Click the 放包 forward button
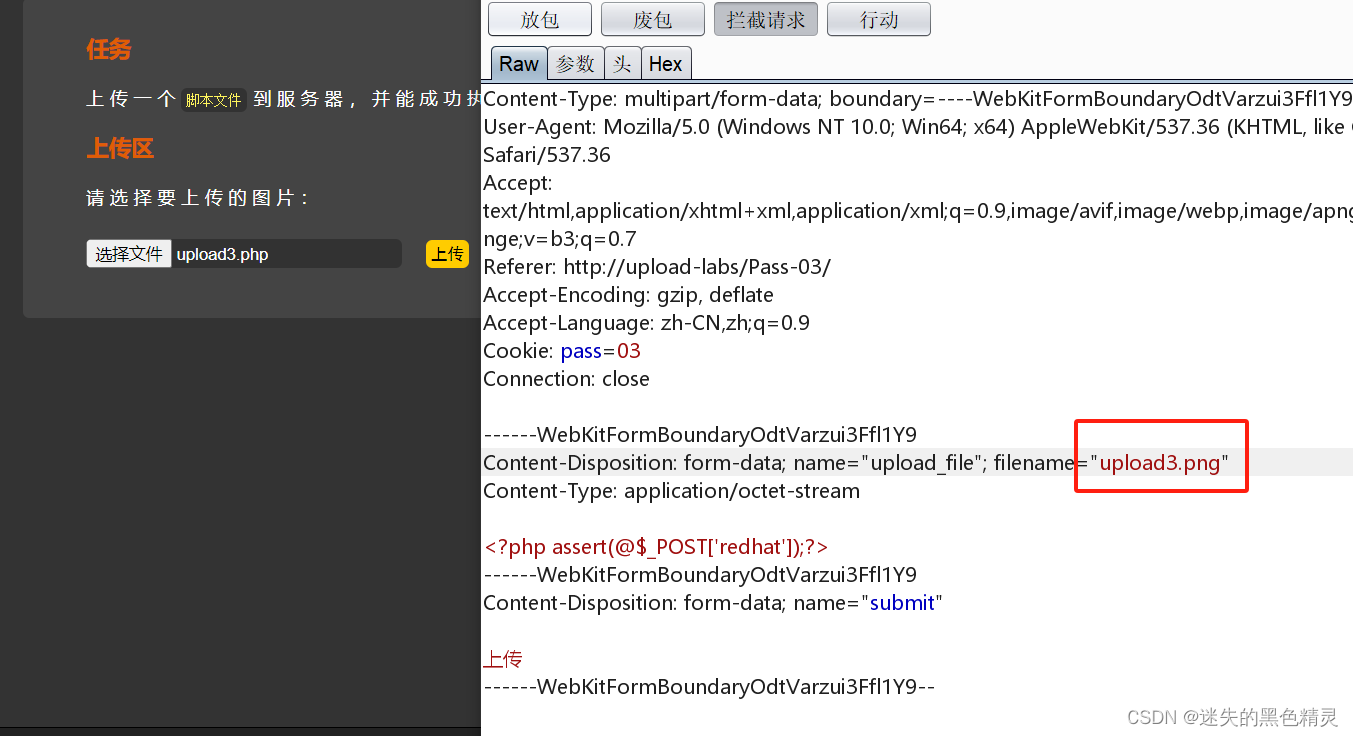This screenshot has height=736, width=1353. pos(540,19)
